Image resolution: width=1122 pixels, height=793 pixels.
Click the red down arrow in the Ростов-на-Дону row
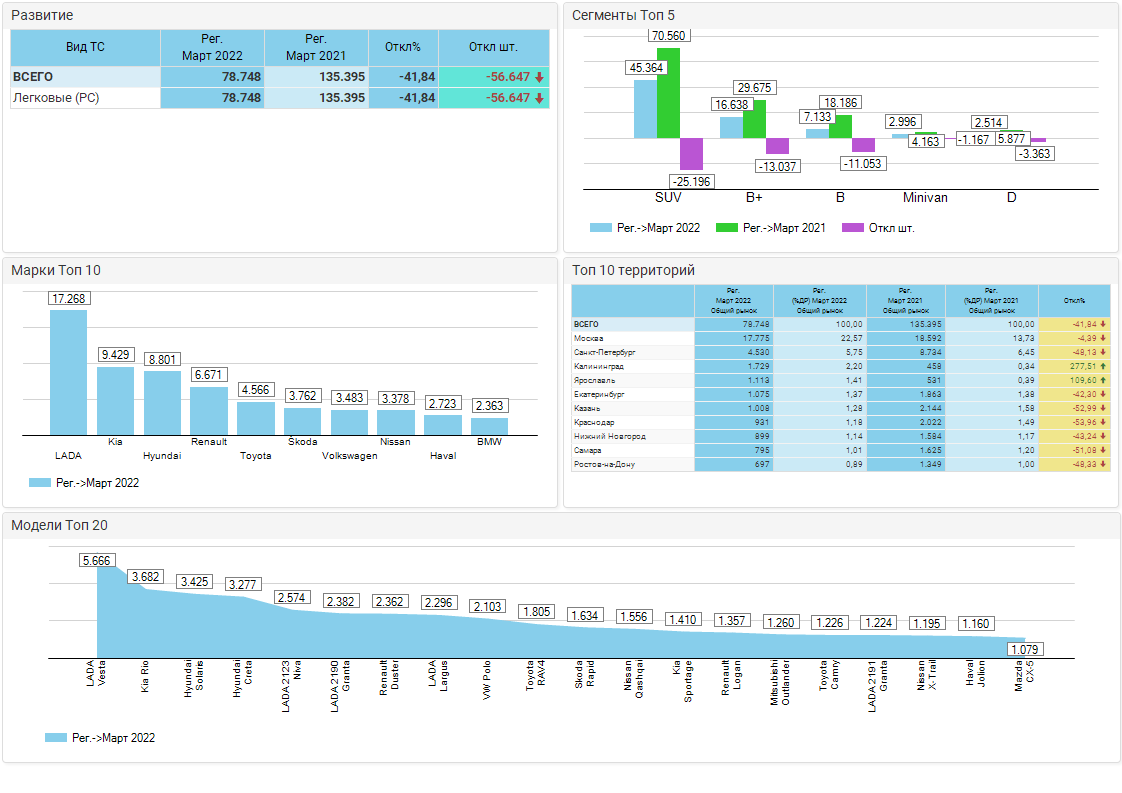pyautogui.click(x=1102, y=465)
